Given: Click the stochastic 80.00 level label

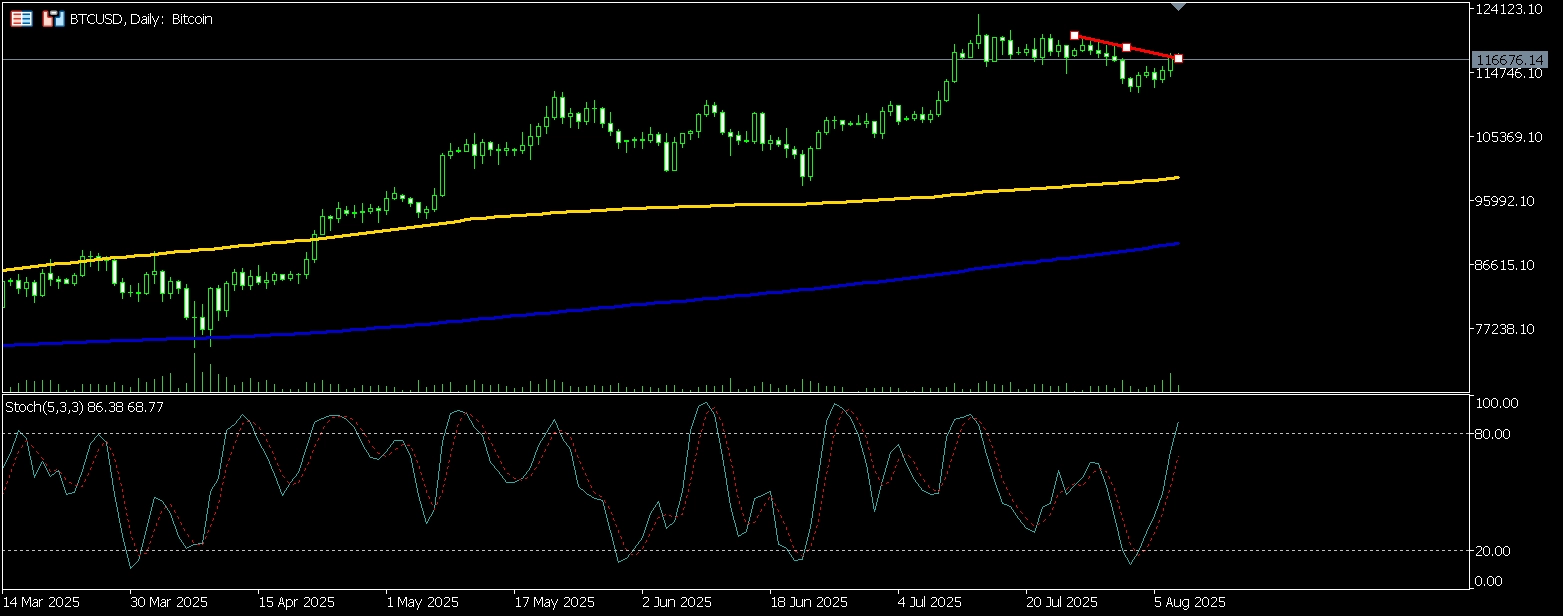Looking at the screenshot, I should (x=1498, y=434).
